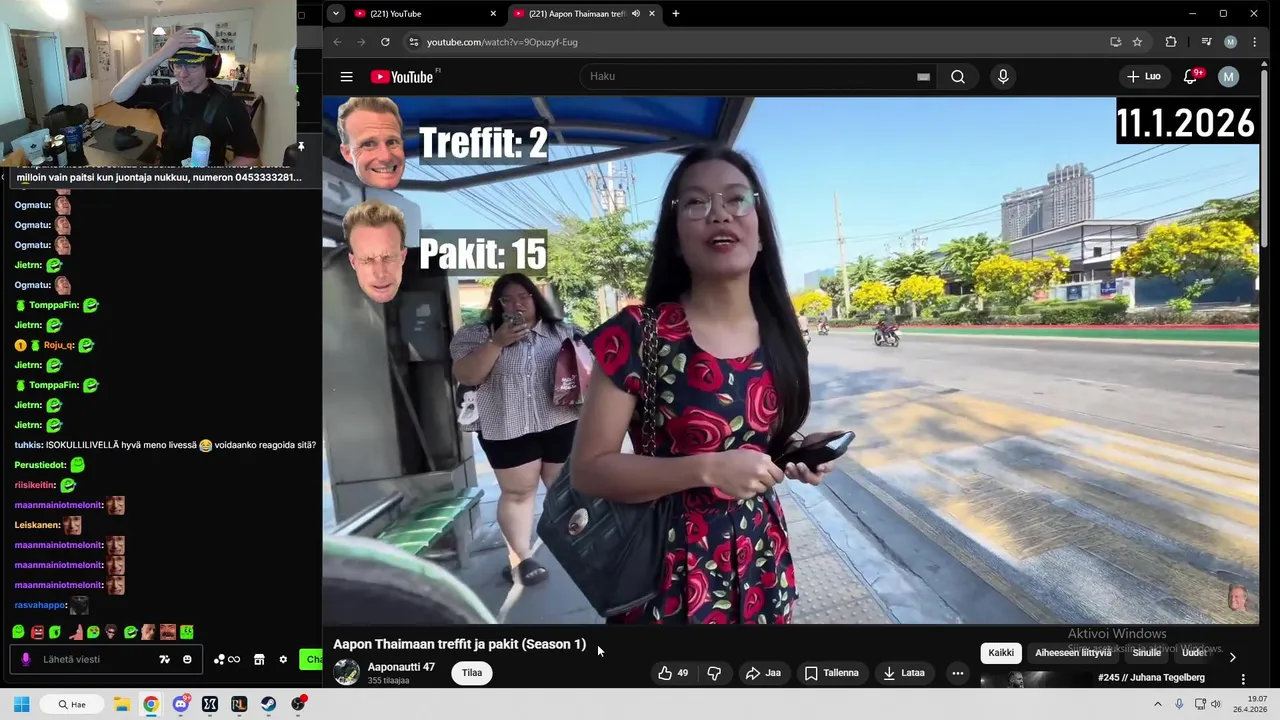This screenshot has height=720, width=1280.
Task: Select the Uudet filter chip
Action: tap(1194, 653)
